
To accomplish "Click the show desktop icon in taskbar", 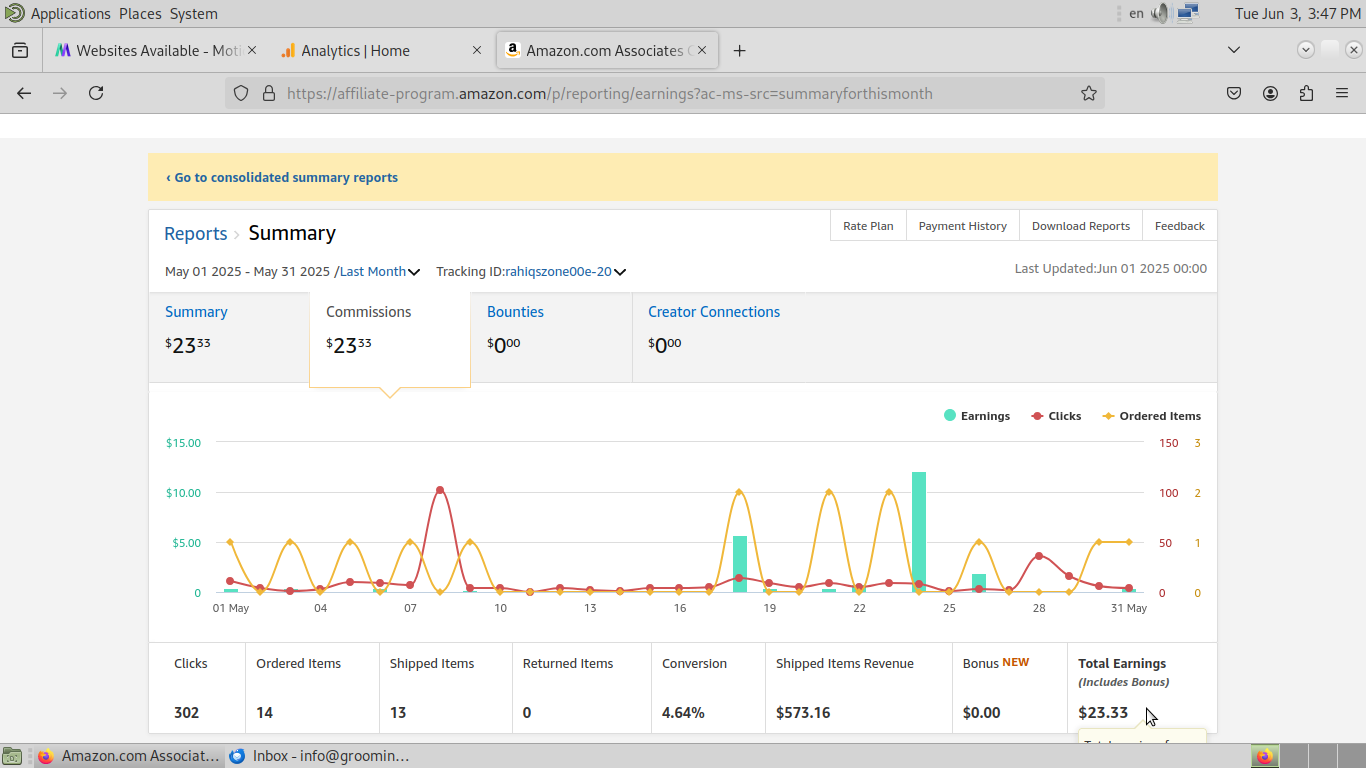I will (x=13, y=756).
